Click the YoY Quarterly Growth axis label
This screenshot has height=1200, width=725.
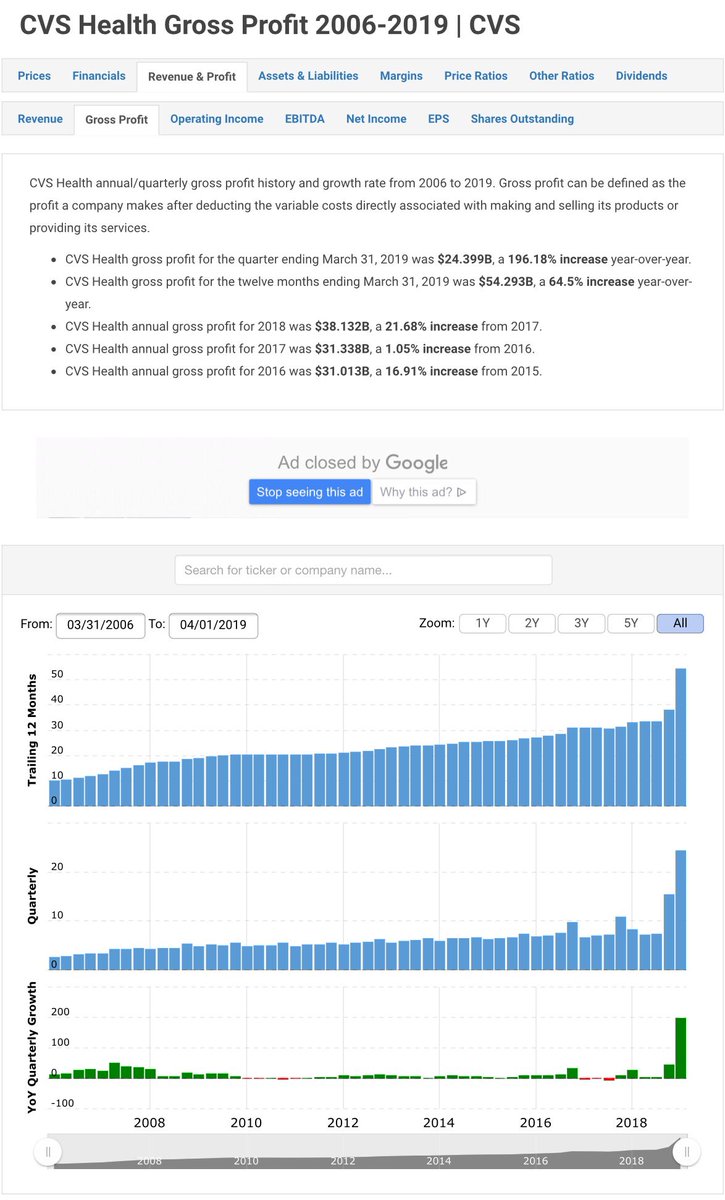point(31,1048)
